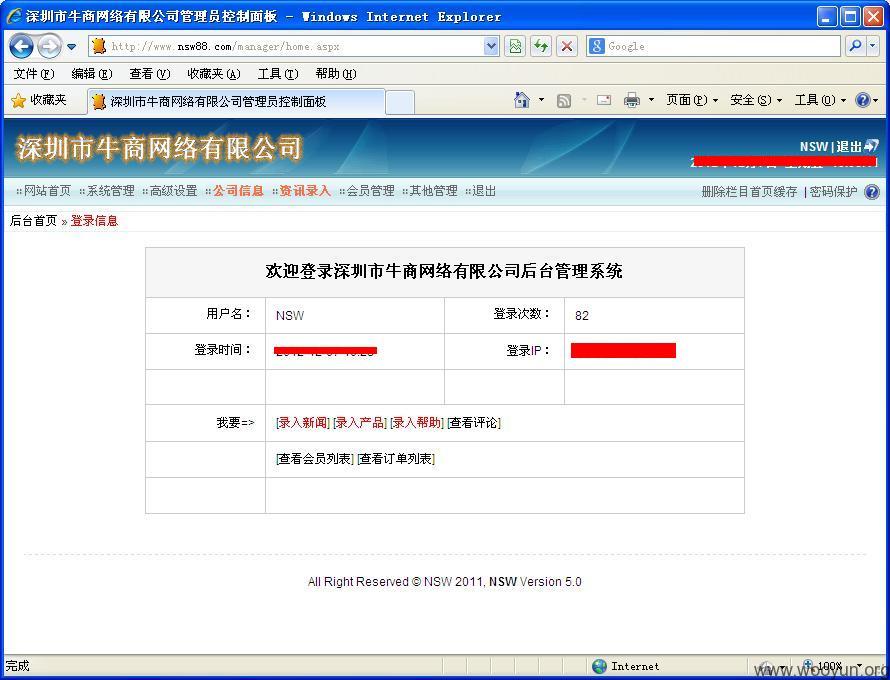The height and width of the screenshot is (680, 890).
Task: Open the 工具(T) menu
Action: pyautogui.click(x=278, y=74)
